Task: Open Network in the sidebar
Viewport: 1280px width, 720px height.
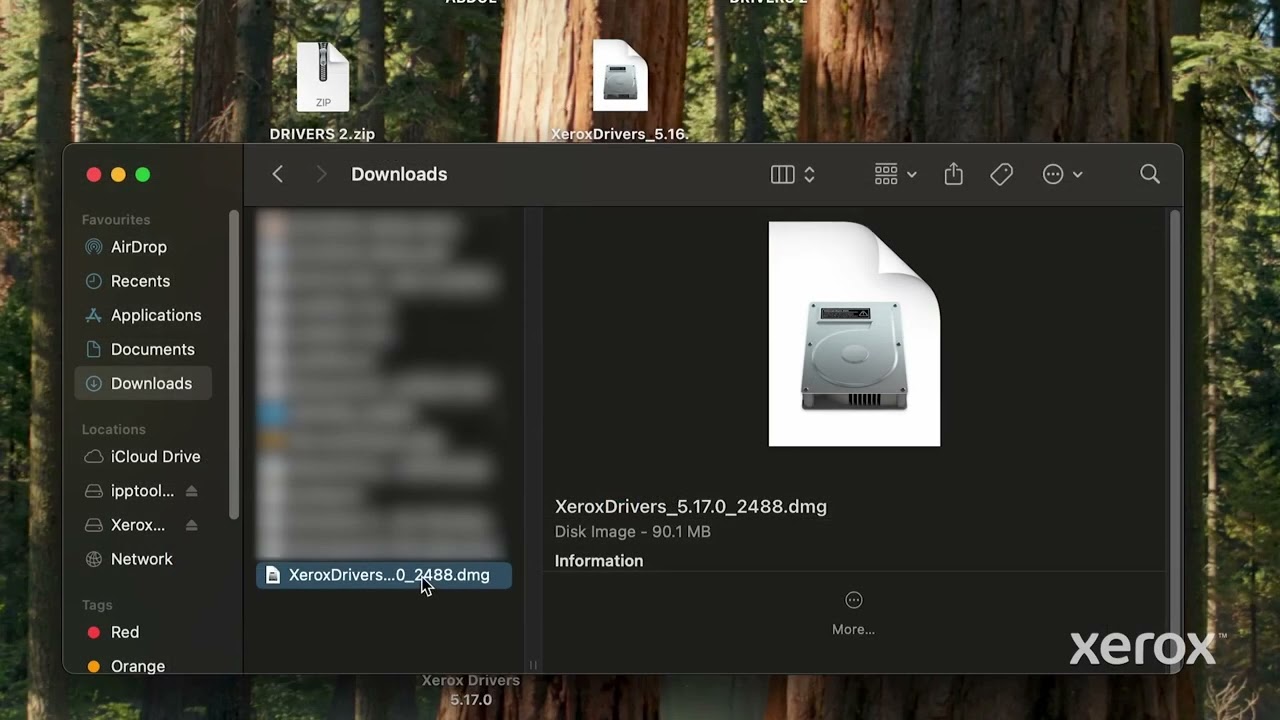Action: point(143,559)
